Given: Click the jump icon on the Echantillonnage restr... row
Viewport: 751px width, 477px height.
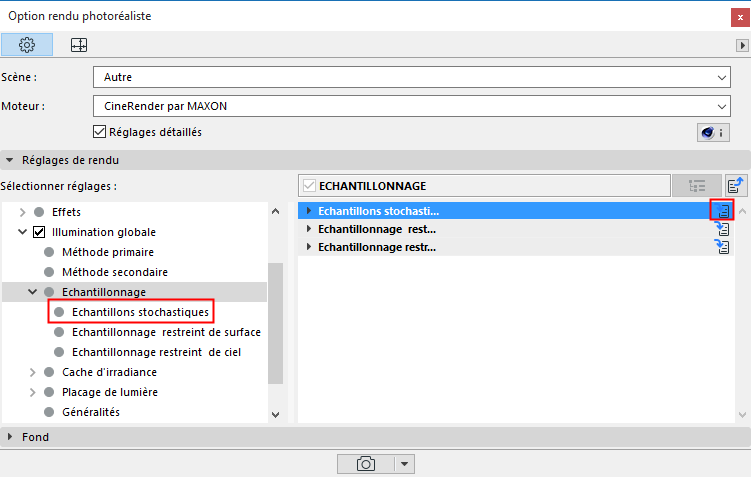Looking at the screenshot, I should (722, 247).
